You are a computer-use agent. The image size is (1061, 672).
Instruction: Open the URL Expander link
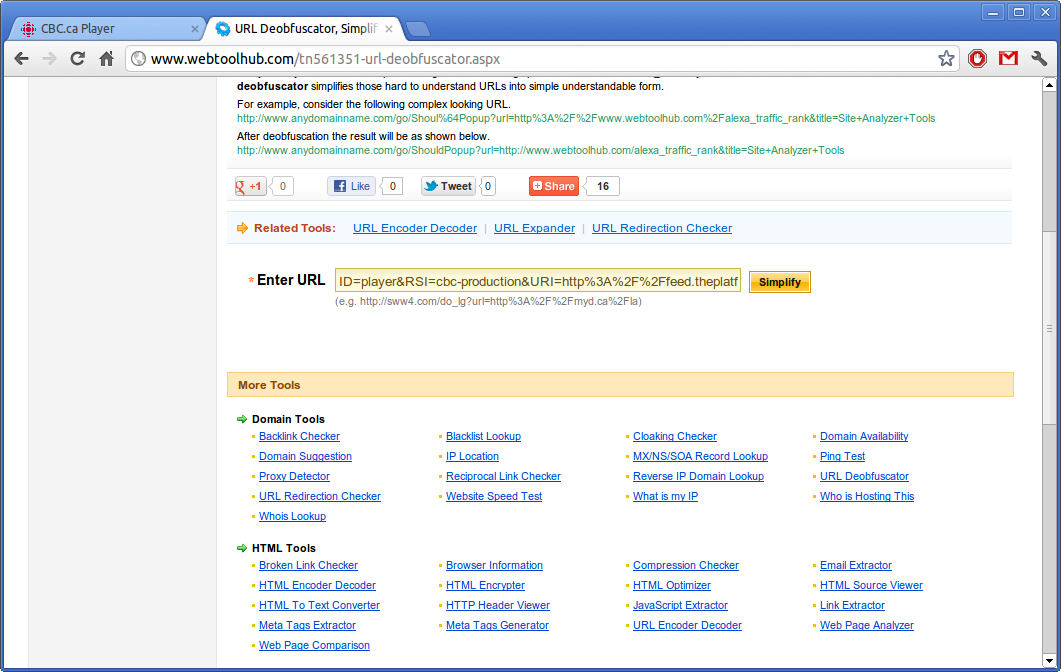tap(535, 228)
